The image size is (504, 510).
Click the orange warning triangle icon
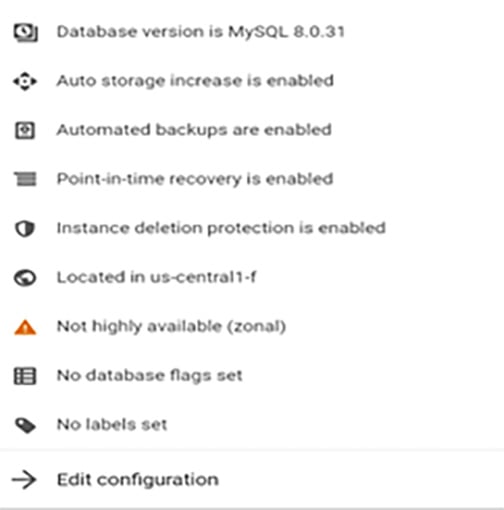[25, 327]
